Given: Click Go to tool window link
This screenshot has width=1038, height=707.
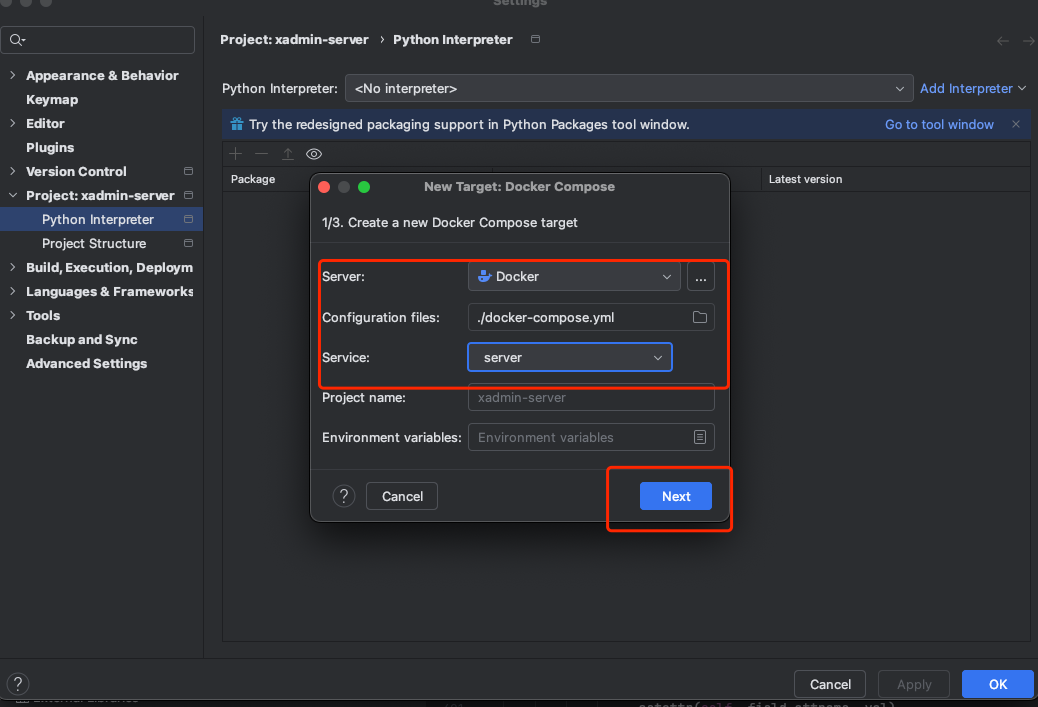Looking at the screenshot, I should pyautogui.click(x=939, y=124).
